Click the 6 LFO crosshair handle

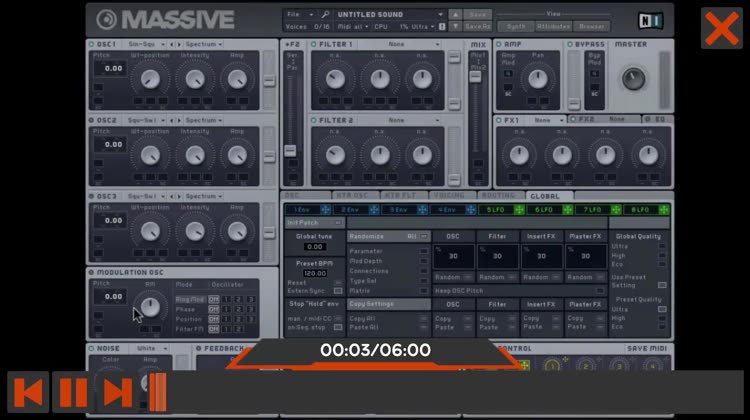[x=567, y=210]
